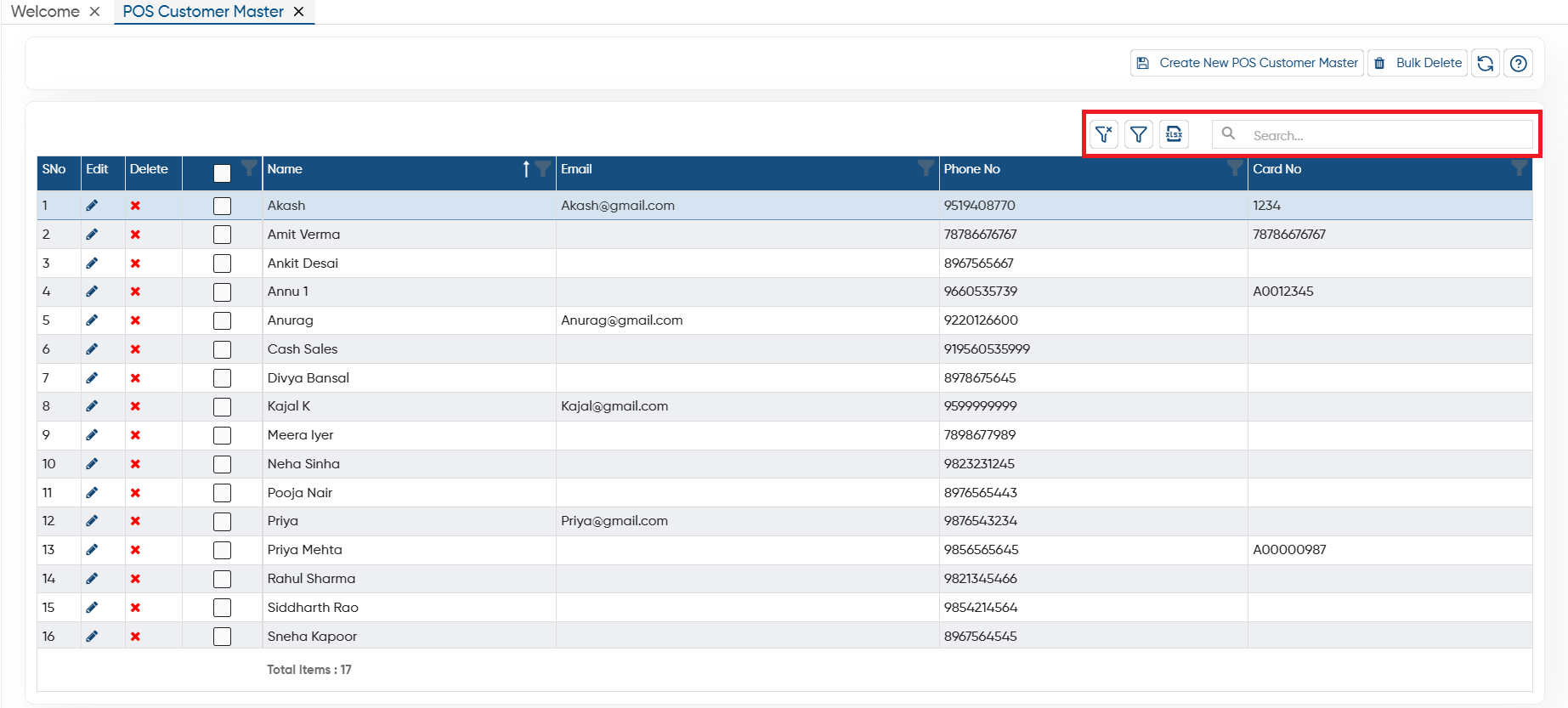This screenshot has width=1568, height=708.
Task: Edit the Meera Iyer row
Action: tap(92, 435)
